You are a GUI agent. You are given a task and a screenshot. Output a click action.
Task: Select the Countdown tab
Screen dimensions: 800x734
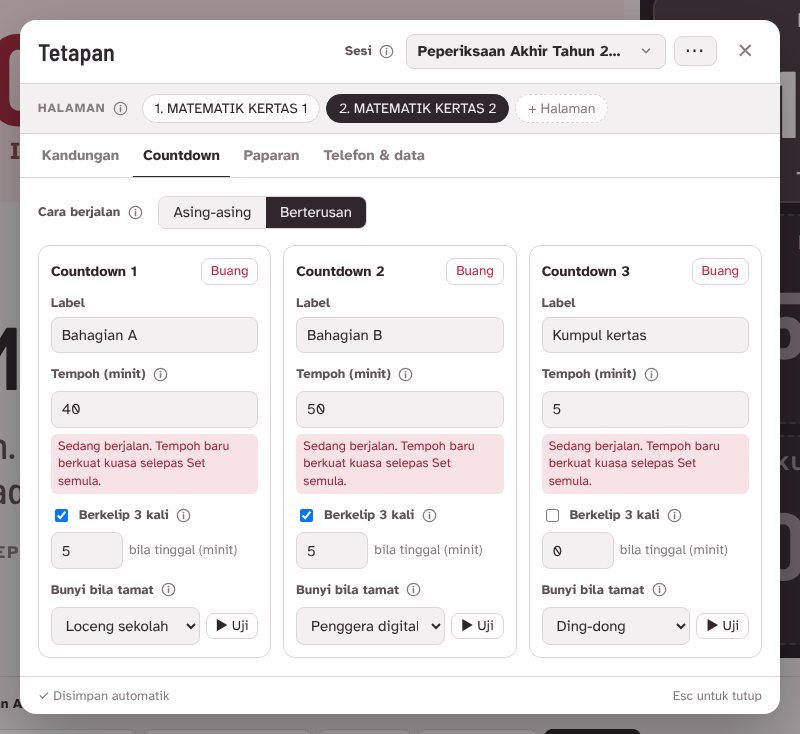pyautogui.click(x=181, y=156)
